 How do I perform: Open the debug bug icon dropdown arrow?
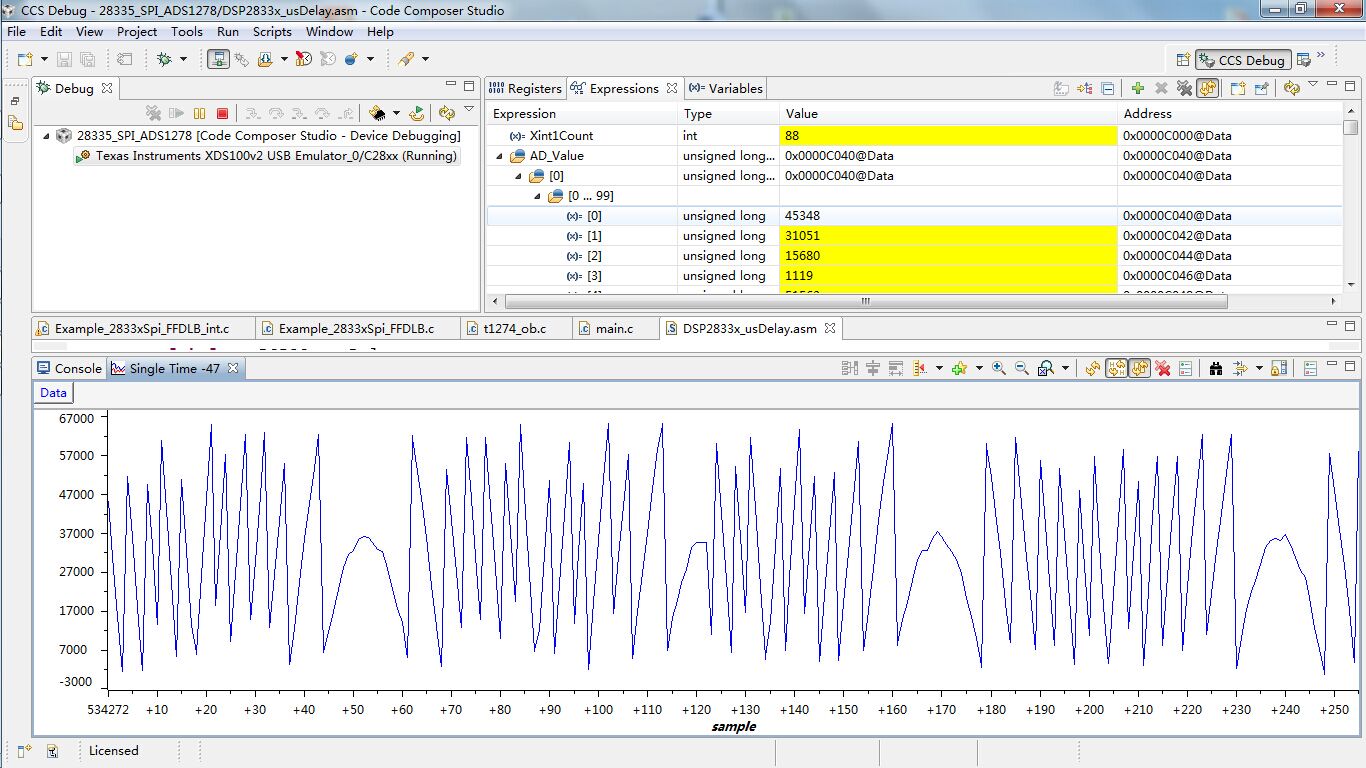point(183,60)
